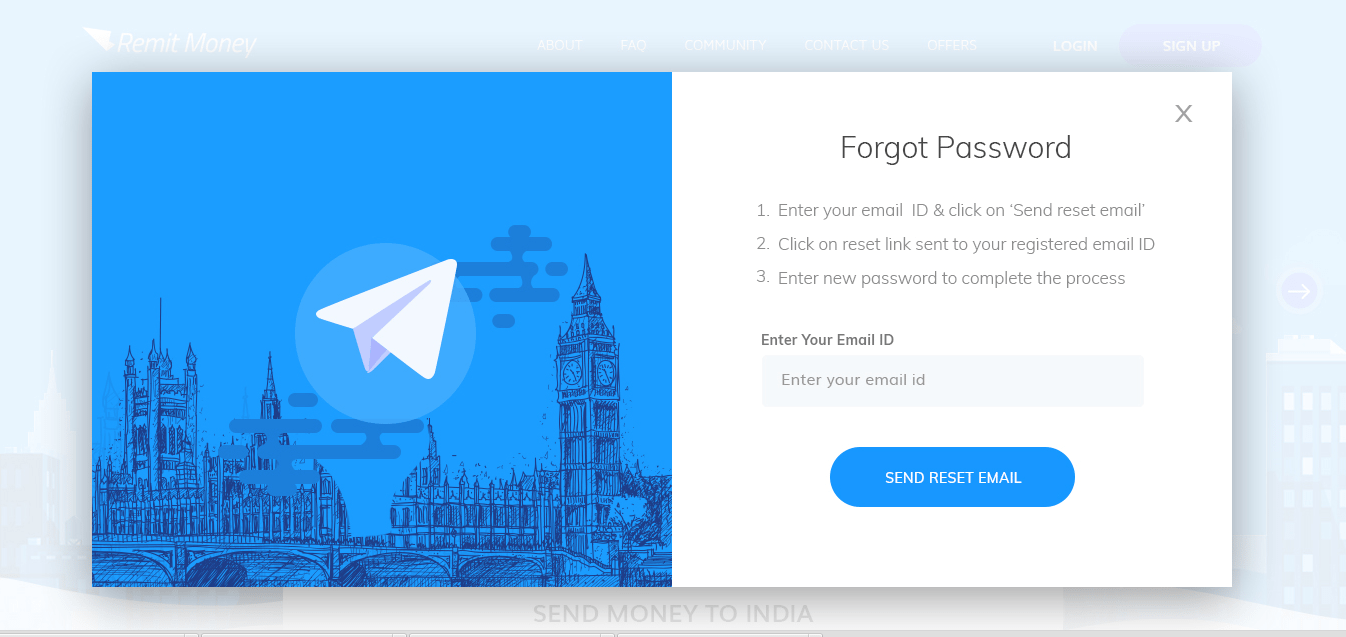Open the FAQ page link
Screen dimensions: 1346x637
(x=633, y=45)
